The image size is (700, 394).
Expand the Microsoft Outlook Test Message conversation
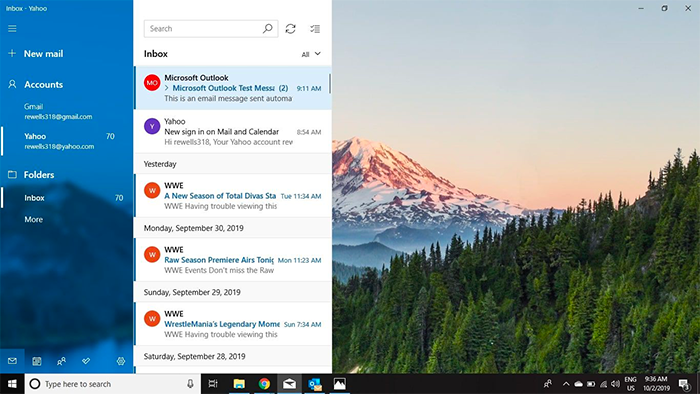tap(167, 88)
